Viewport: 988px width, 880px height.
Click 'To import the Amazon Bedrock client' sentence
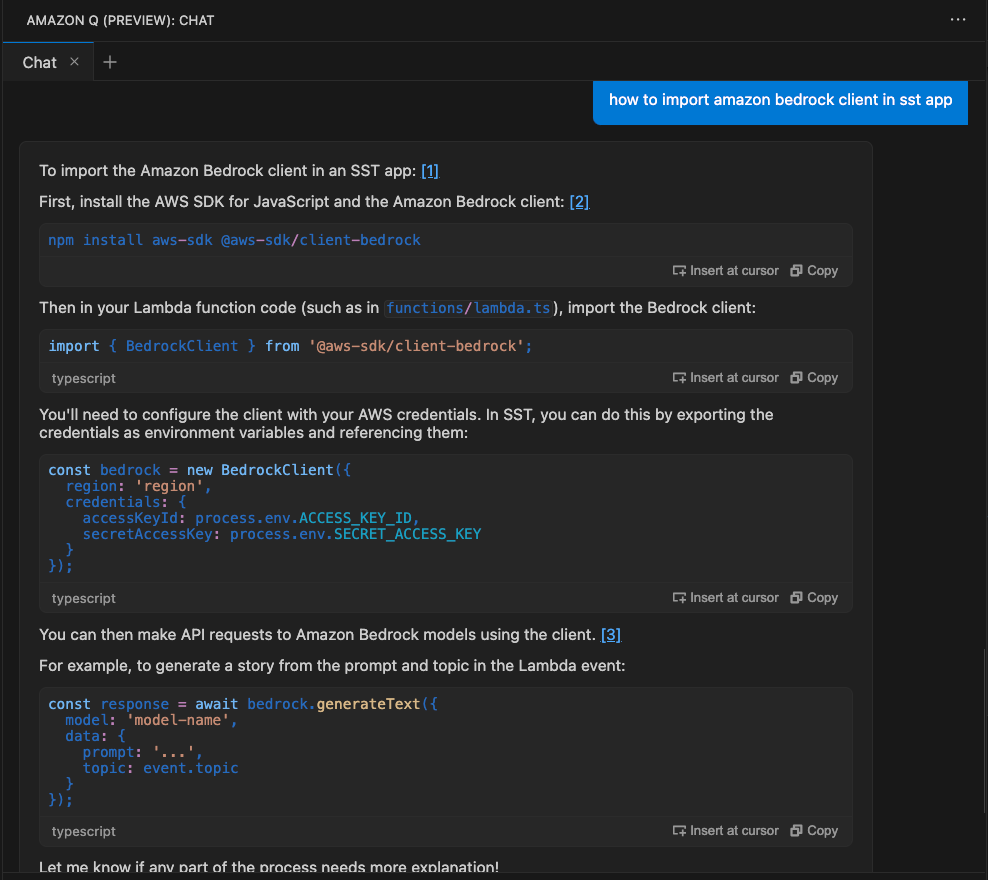tap(227, 171)
